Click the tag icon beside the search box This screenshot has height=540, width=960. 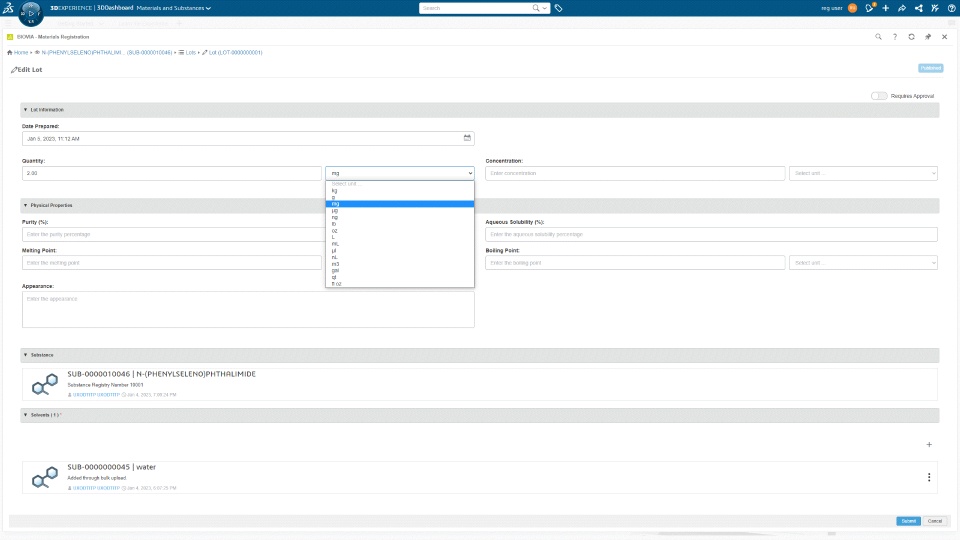pos(558,8)
